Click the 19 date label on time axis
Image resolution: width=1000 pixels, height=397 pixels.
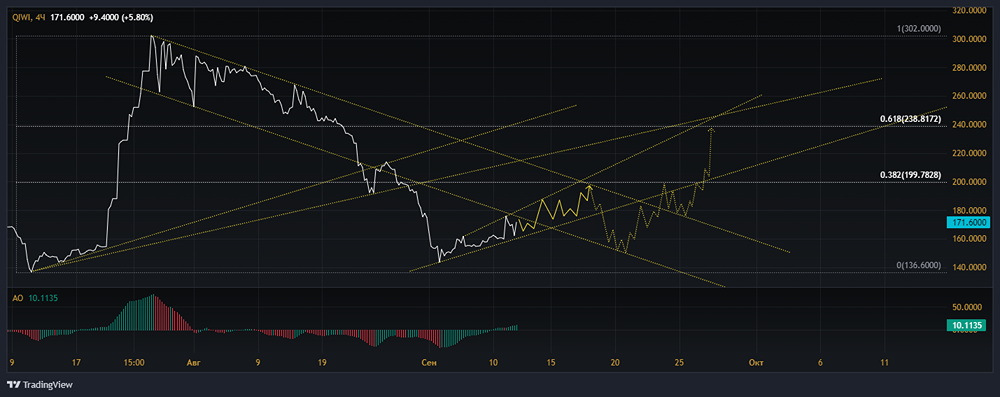[322, 363]
